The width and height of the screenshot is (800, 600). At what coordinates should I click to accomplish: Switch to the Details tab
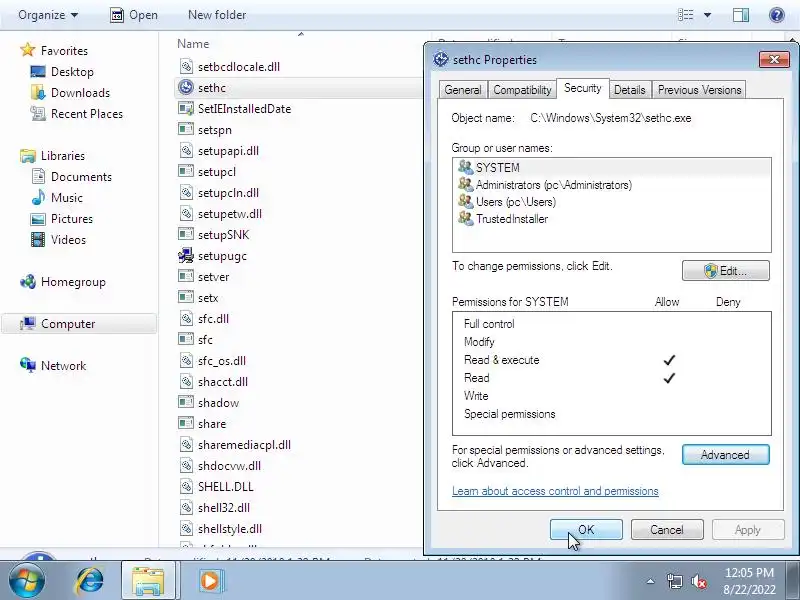pos(630,90)
